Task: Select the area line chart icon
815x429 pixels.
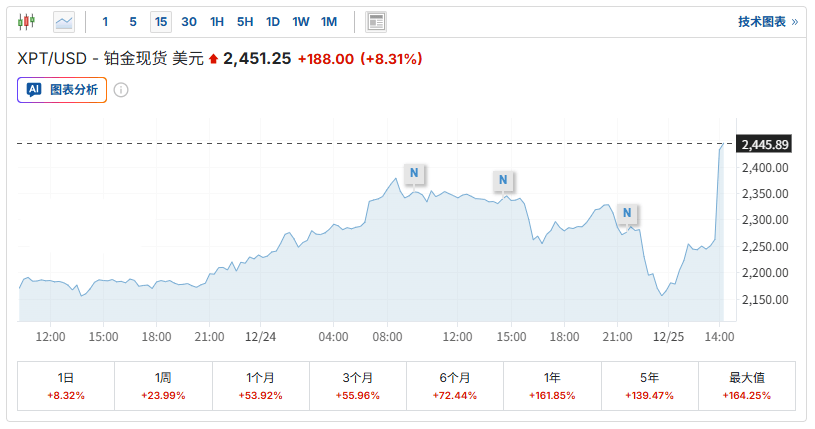Action: (x=64, y=21)
